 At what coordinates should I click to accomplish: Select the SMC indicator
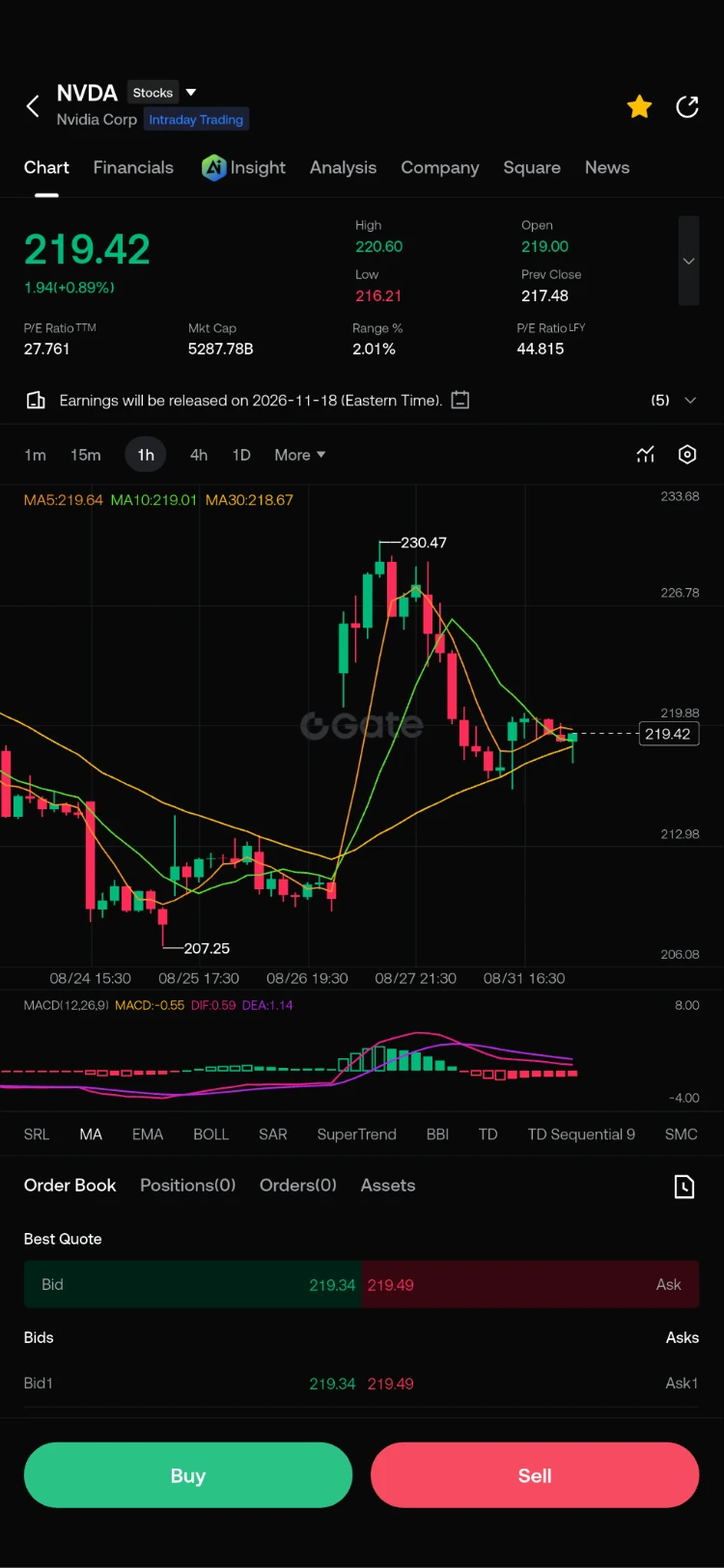click(x=682, y=1134)
